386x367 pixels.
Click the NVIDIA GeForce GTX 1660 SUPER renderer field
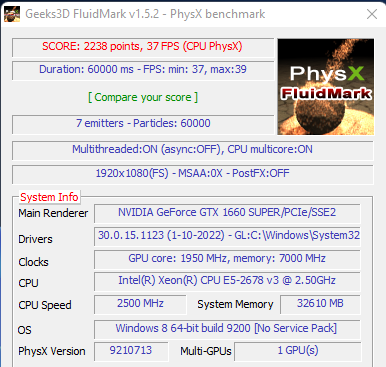tap(227, 213)
